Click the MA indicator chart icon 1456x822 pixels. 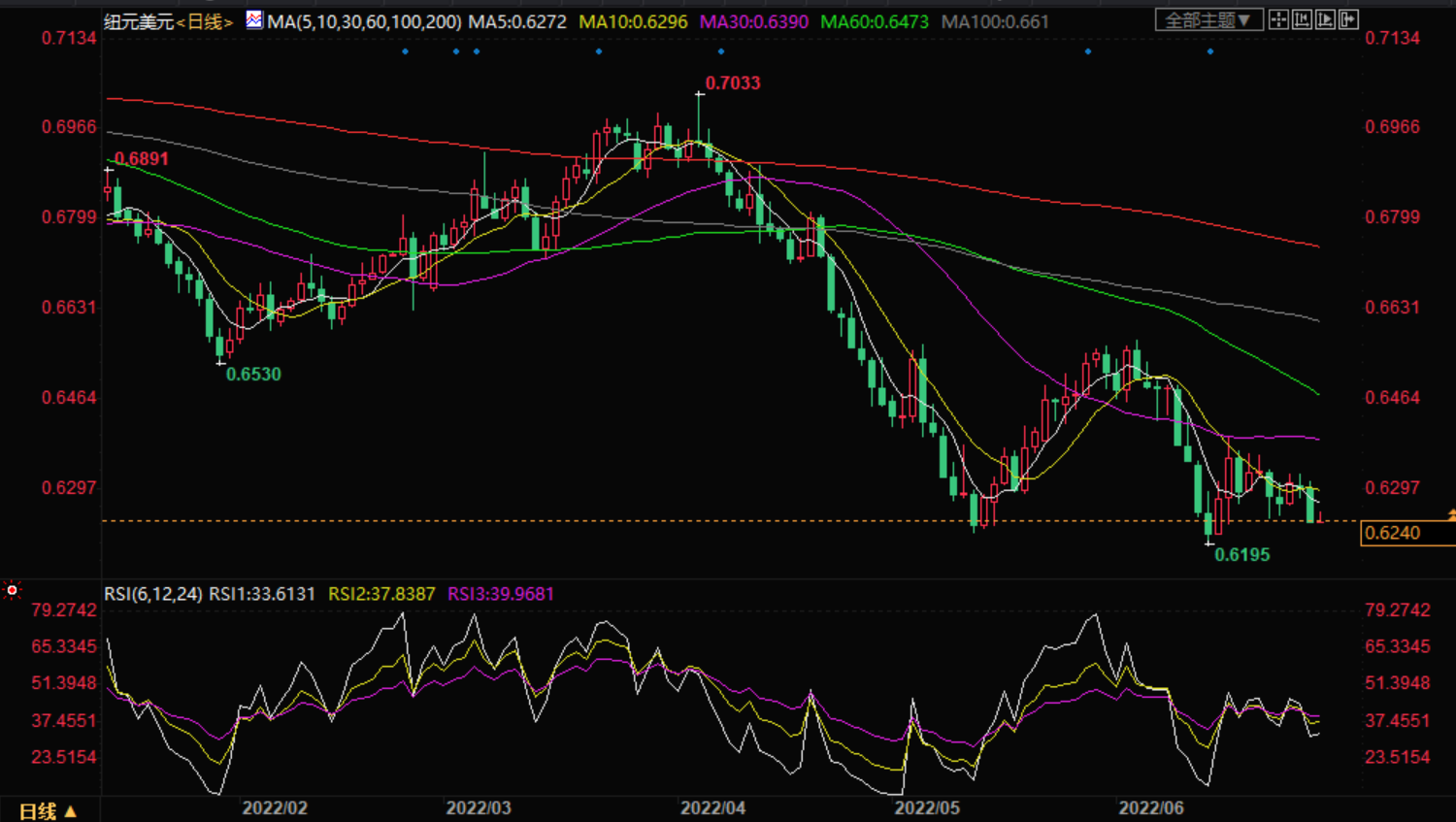pyautogui.click(x=254, y=20)
